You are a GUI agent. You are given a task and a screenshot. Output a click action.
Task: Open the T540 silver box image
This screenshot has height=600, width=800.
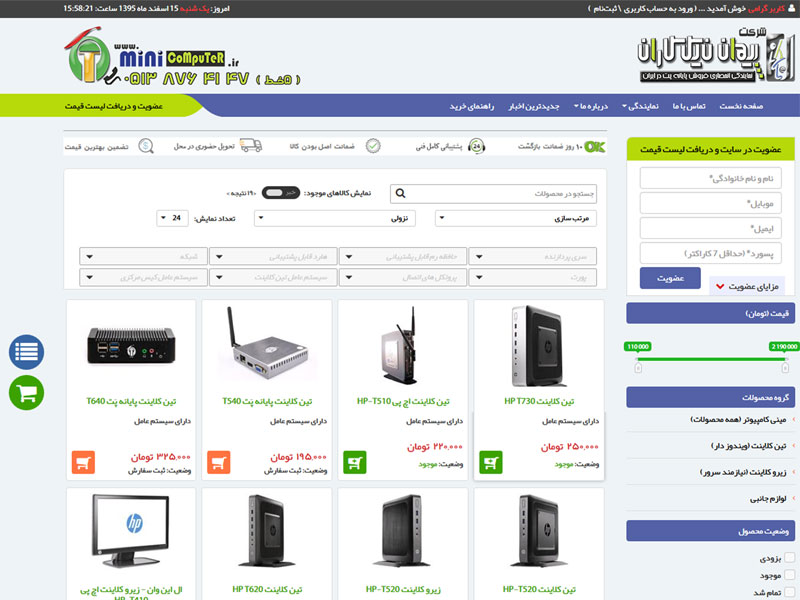(x=267, y=342)
